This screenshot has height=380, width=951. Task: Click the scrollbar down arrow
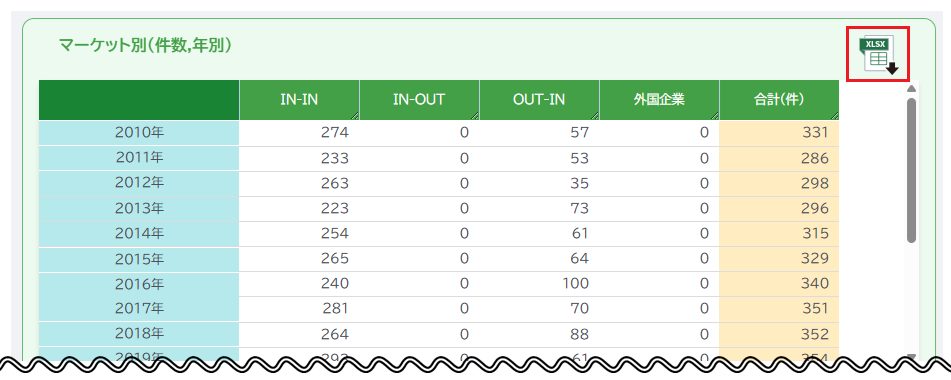coord(911,357)
